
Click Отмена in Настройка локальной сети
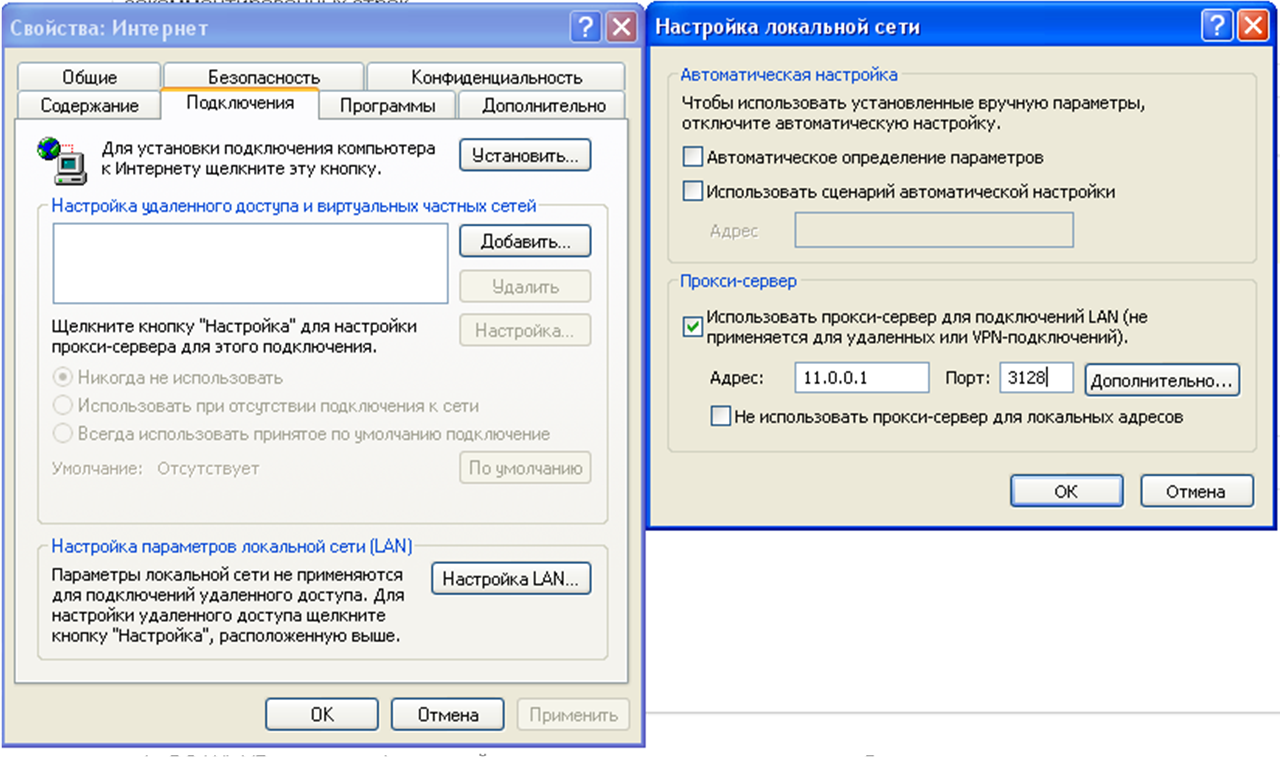[x=1196, y=491]
